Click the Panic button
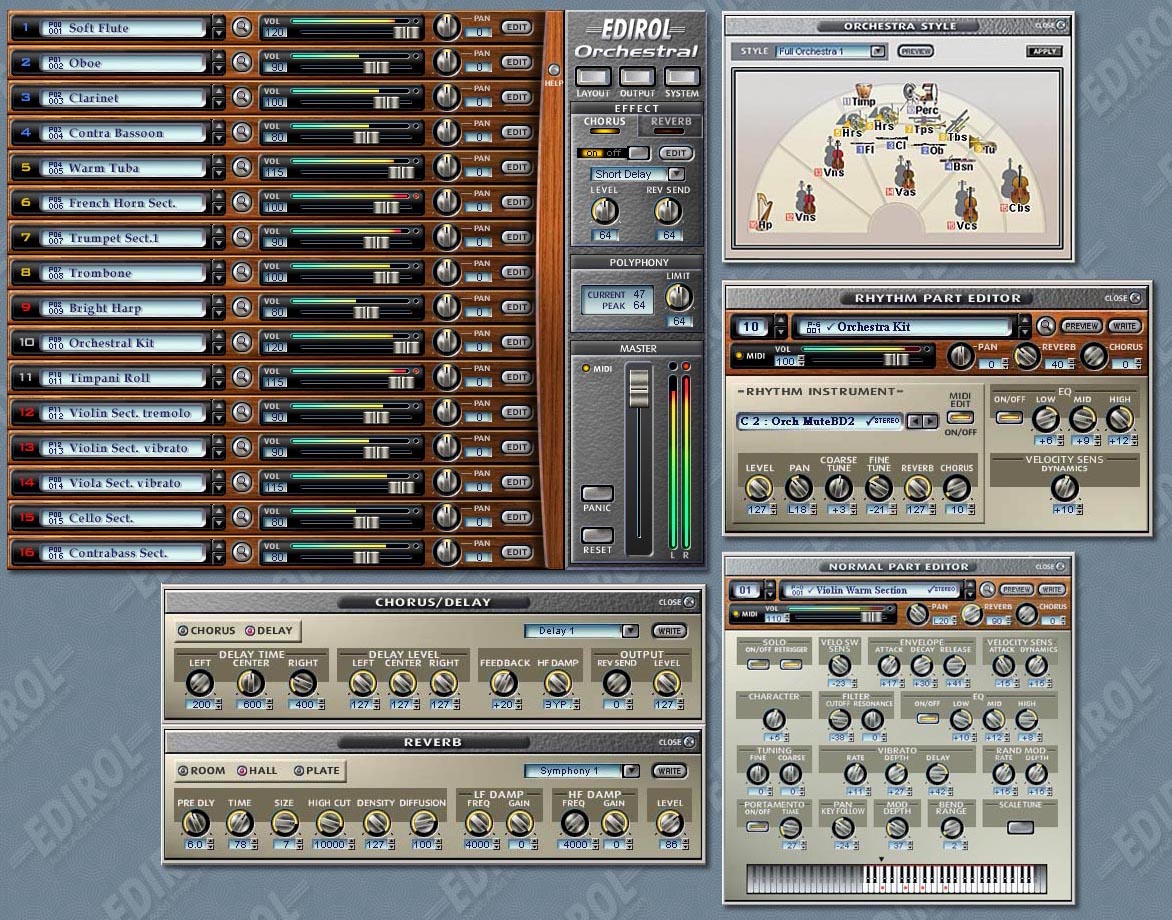This screenshot has height=920, width=1172. 597,493
